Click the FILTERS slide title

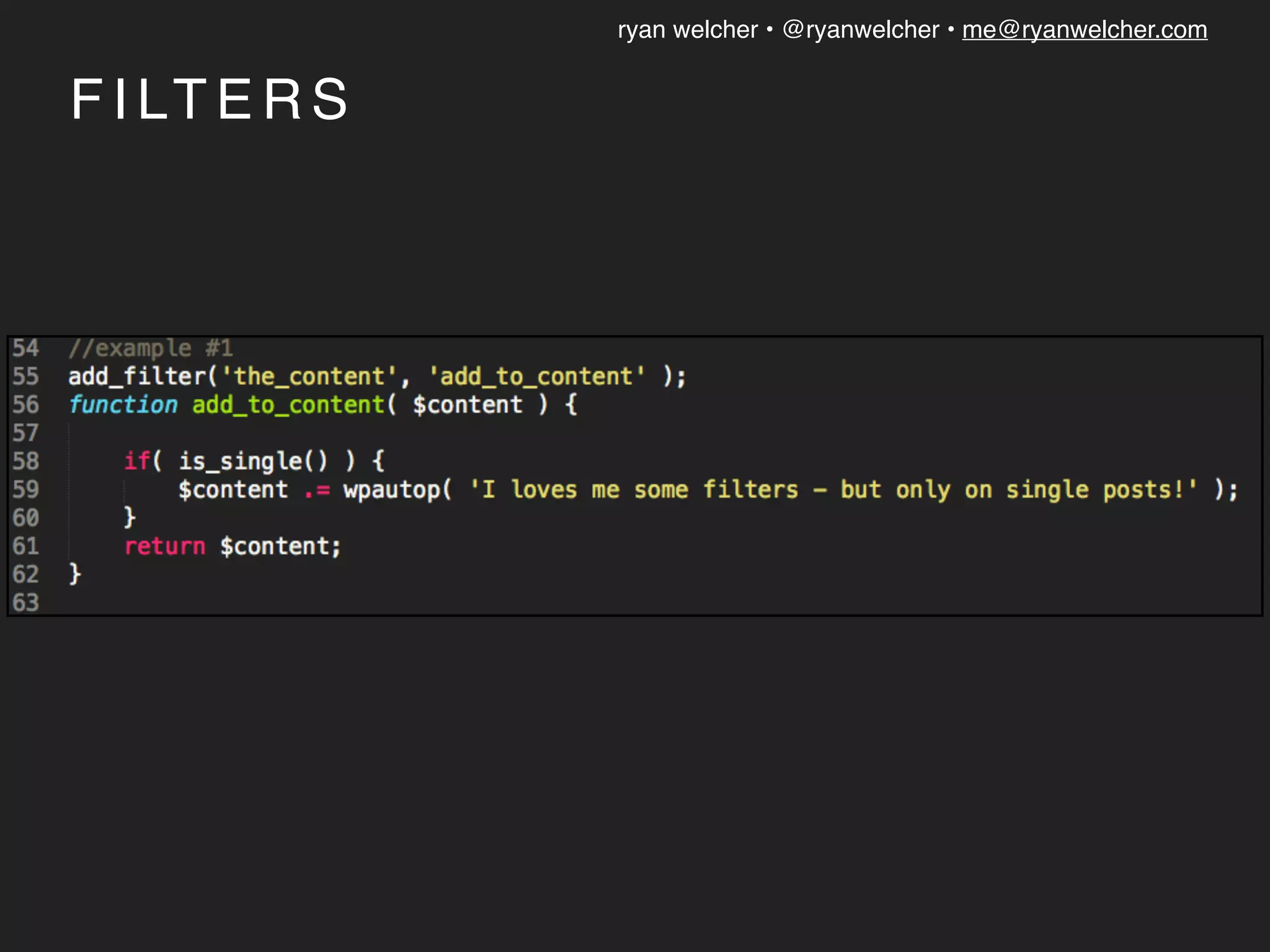tap(211, 99)
